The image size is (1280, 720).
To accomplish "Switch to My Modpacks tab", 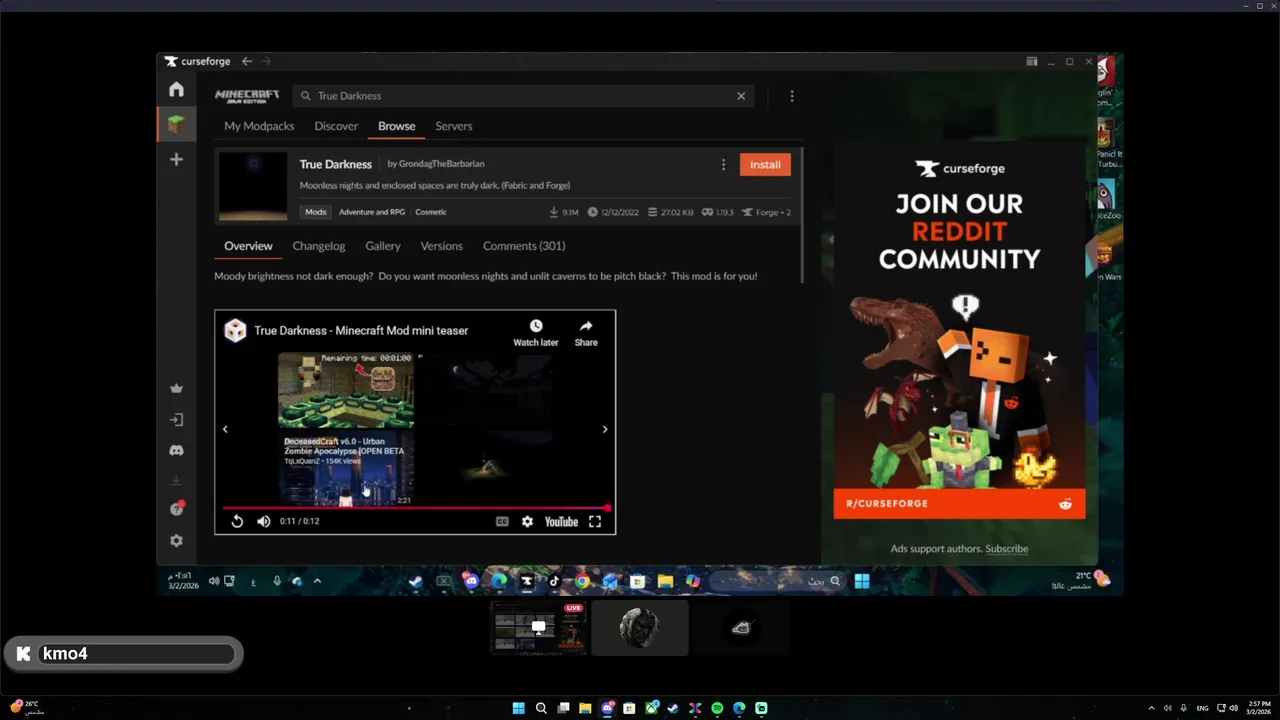I will 259,126.
